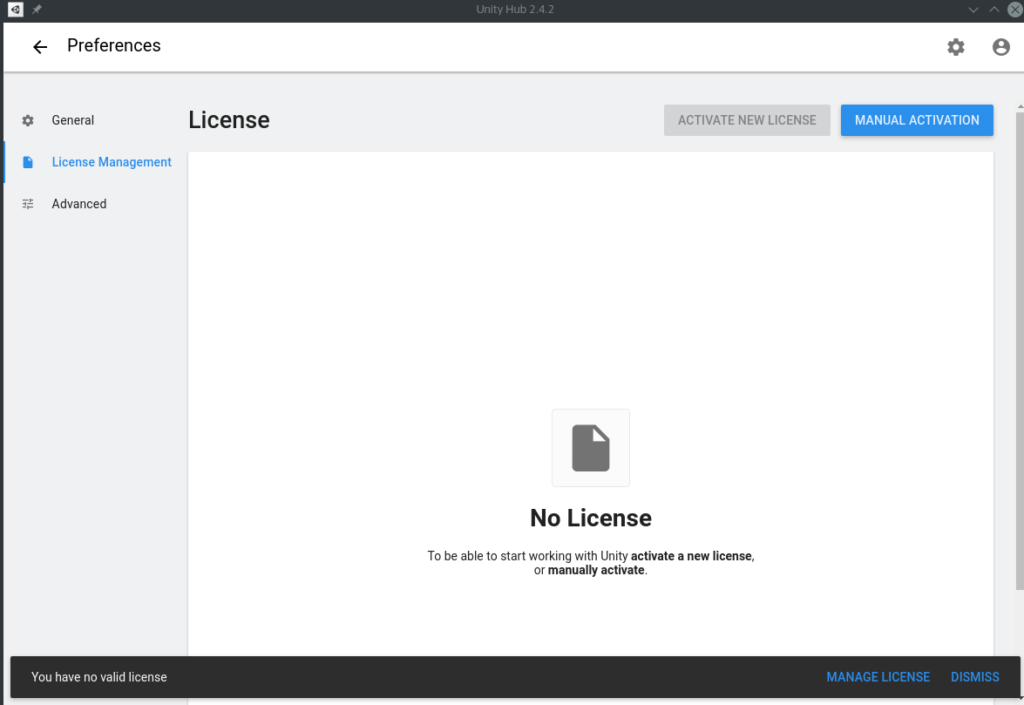Go back using the Preferences arrow

tap(40, 46)
